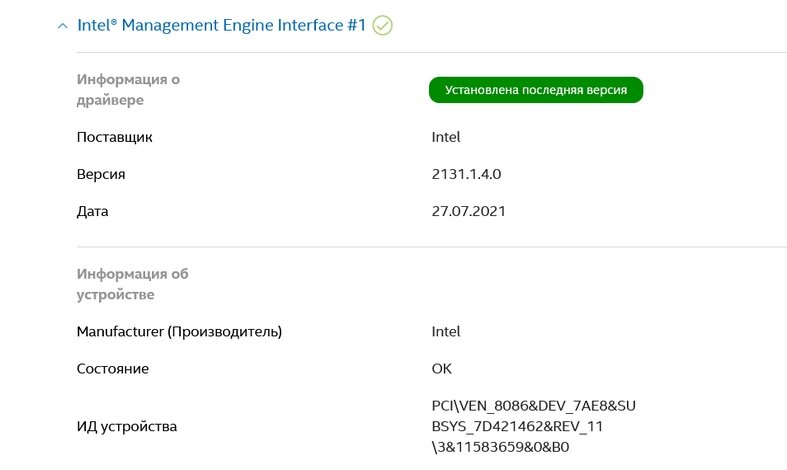Select the 'Информация о драйвере' section label
The height and width of the screenshot is (470, 787).
click(x=128, y=89)
